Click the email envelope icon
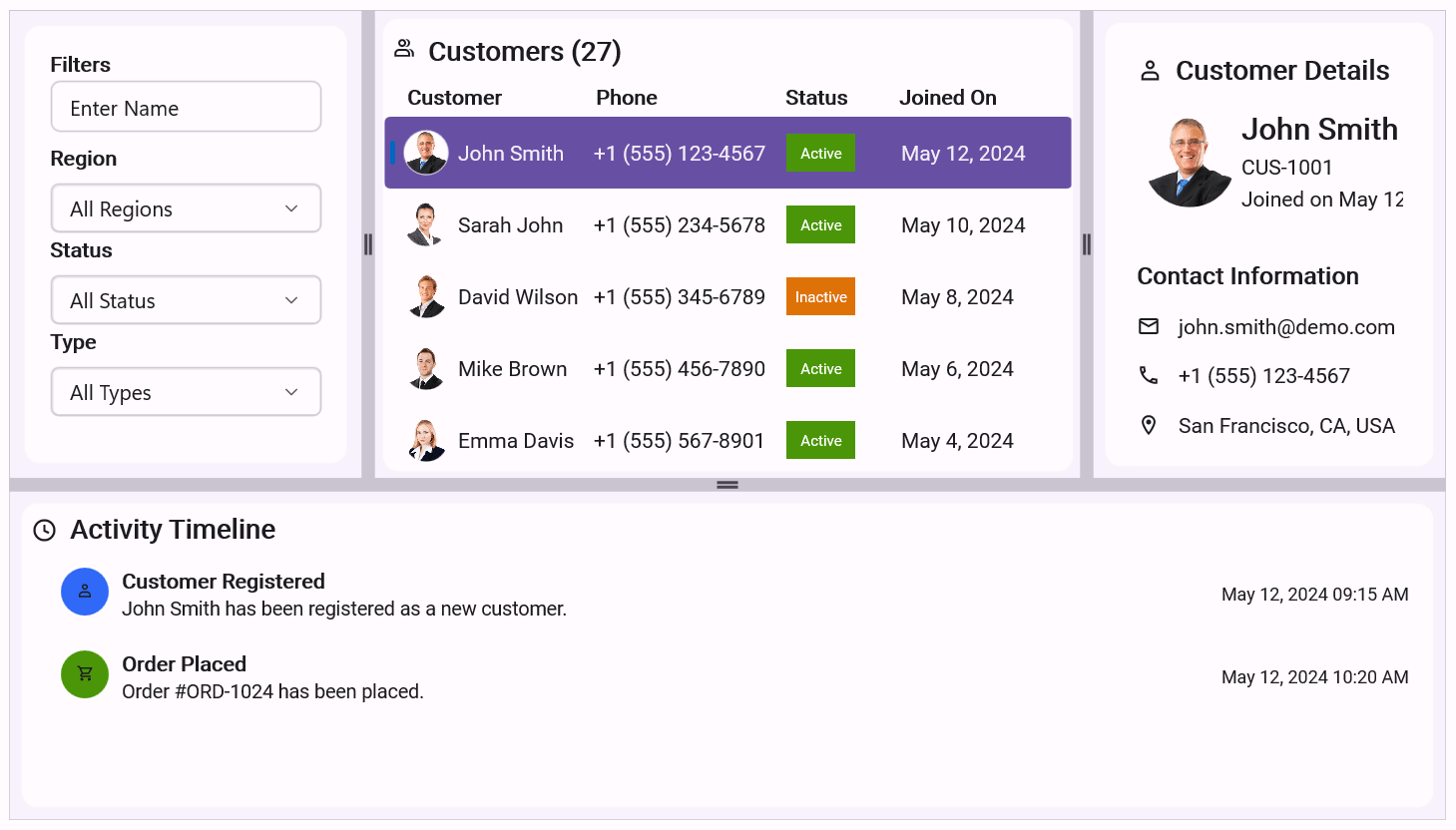 pos(1149,326)
